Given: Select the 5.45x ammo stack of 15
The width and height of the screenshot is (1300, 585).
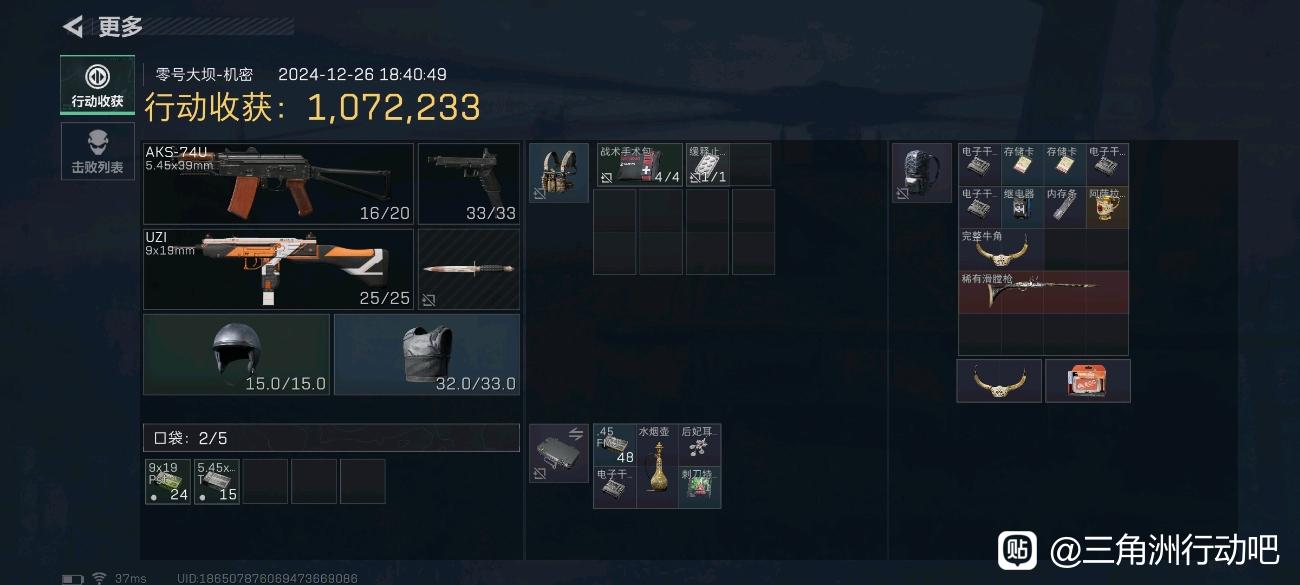Looking at the screenshot, I should pos(216,481).
